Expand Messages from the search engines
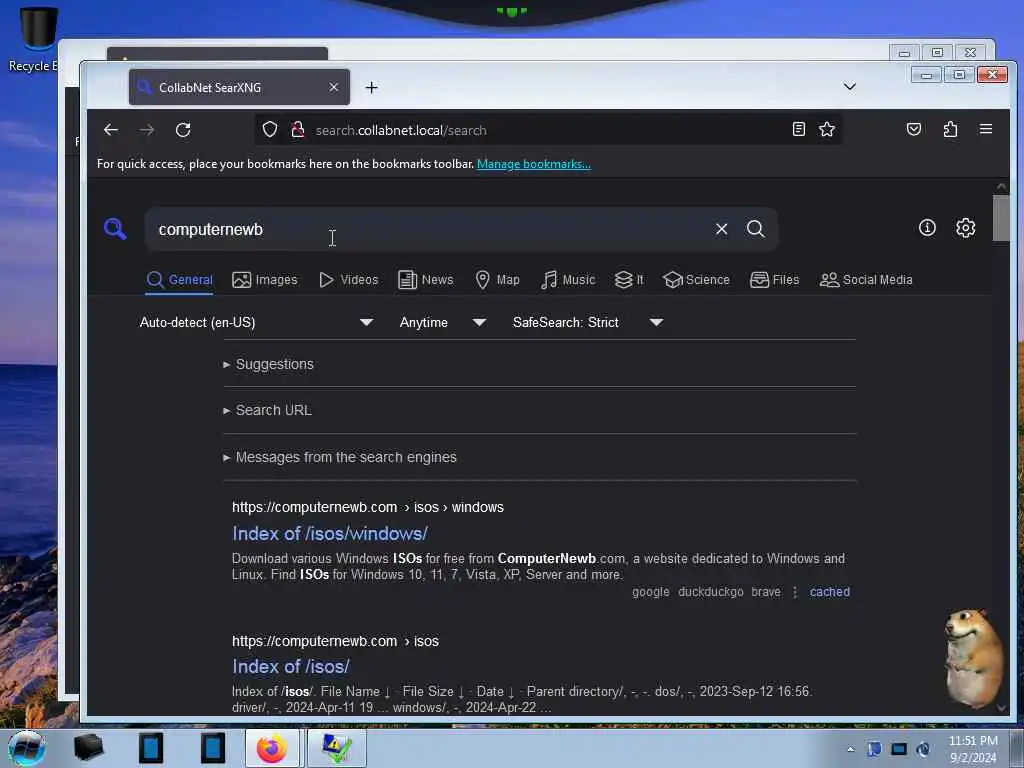This screenshot has width=1024, height=768. coord(340,457)
